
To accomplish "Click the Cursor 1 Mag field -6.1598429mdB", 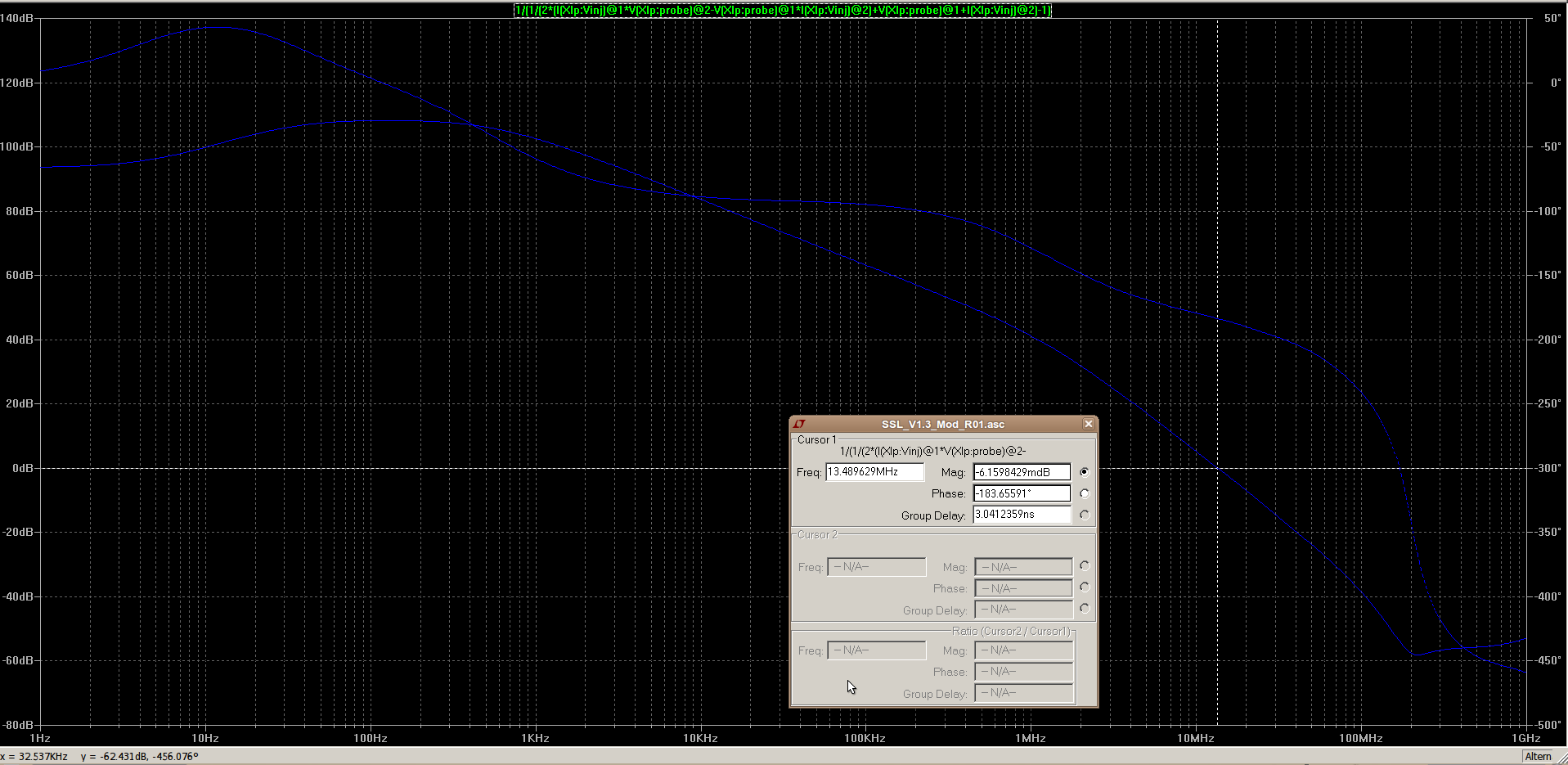I will pos(1022,472).
